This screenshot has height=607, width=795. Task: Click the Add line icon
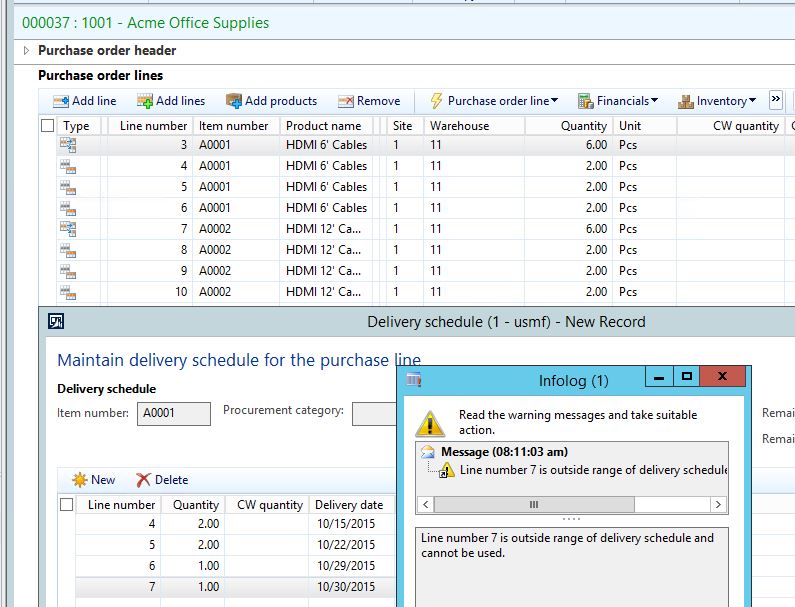pyautogui.click(x=60, y=101)
